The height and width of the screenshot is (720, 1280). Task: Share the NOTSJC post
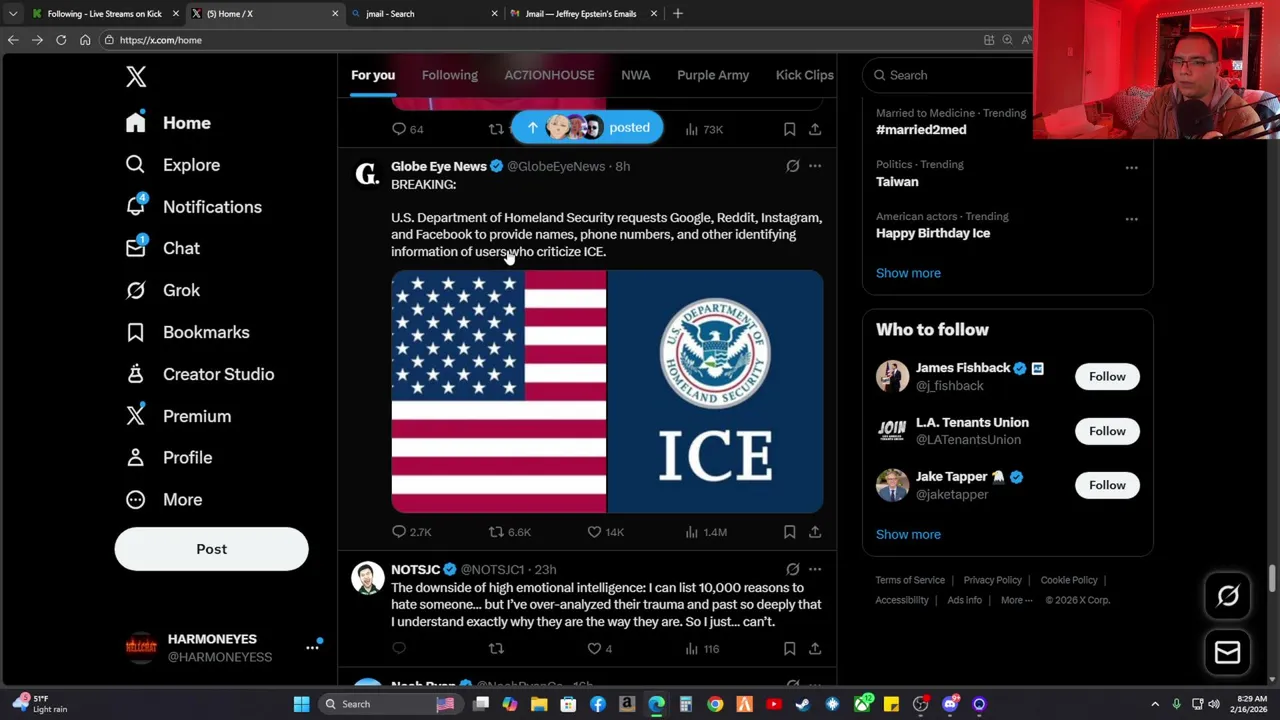point(815,649)
